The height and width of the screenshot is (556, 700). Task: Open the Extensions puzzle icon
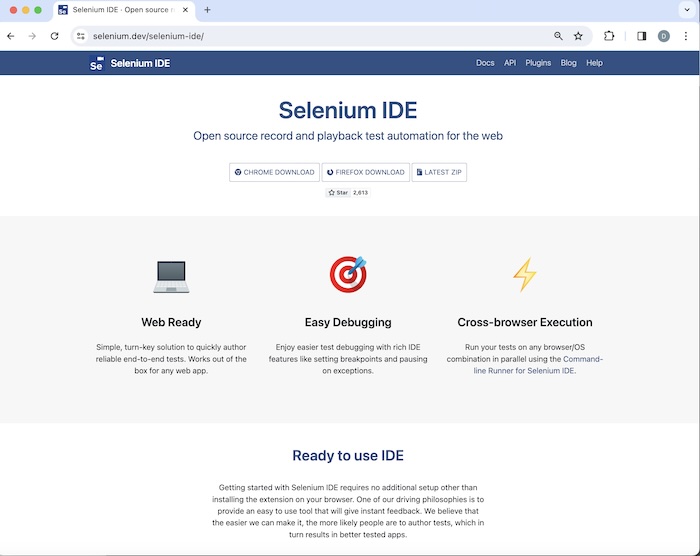[x=609, y=36]
